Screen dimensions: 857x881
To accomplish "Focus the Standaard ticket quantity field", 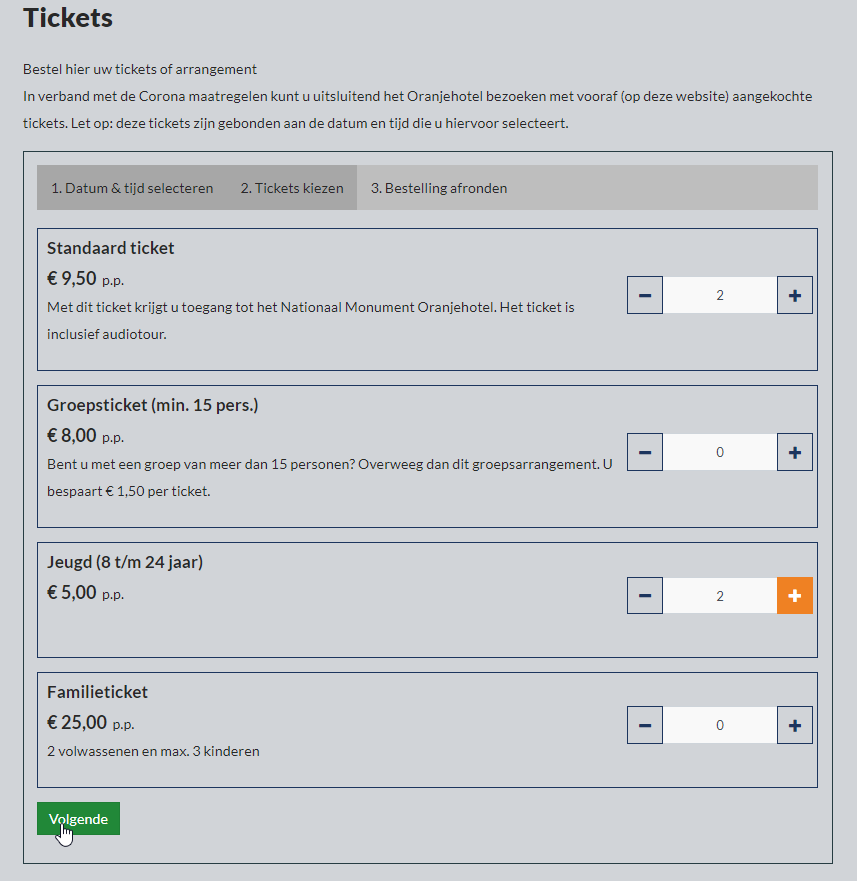I will tap(720, 295).
